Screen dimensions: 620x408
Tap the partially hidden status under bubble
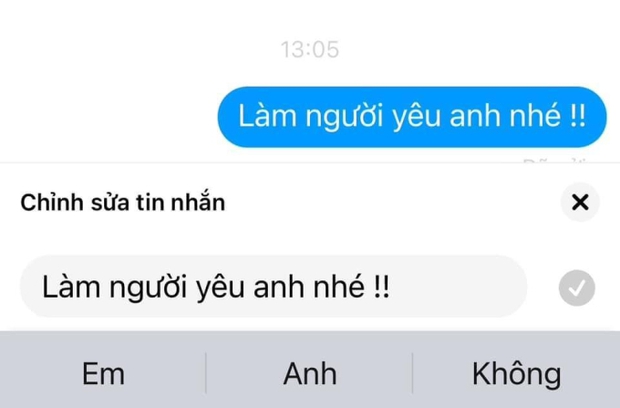pyautogui.click(x=554, y=160)
